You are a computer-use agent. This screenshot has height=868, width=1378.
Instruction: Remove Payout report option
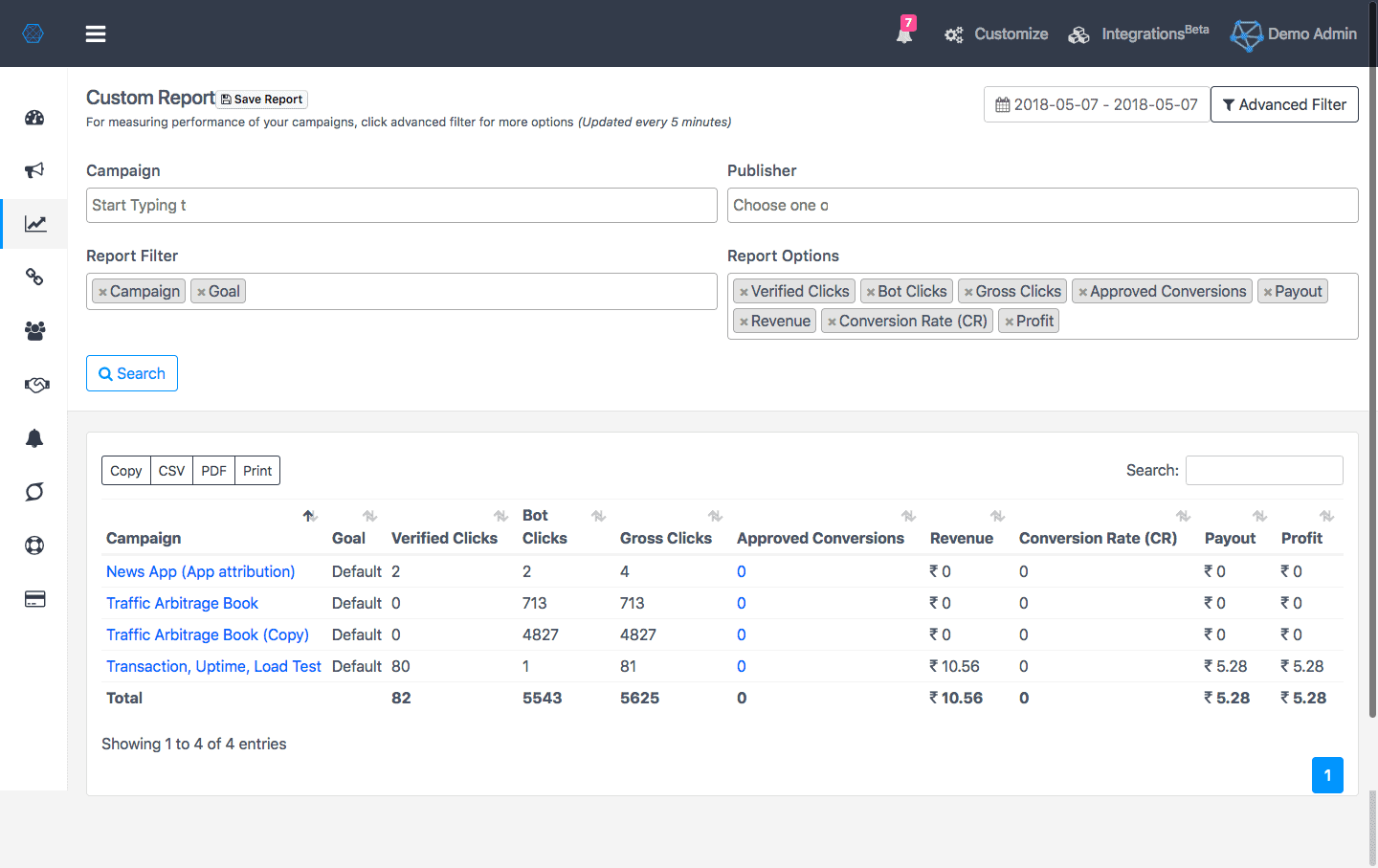(1267, 292)
